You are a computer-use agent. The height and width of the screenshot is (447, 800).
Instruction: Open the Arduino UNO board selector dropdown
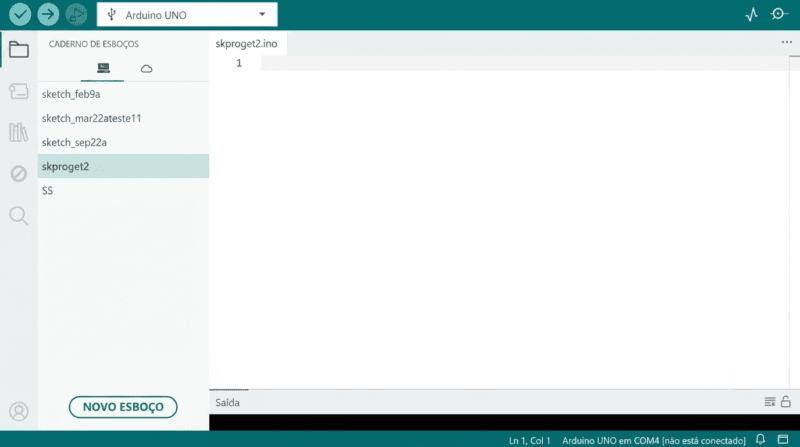187,15
